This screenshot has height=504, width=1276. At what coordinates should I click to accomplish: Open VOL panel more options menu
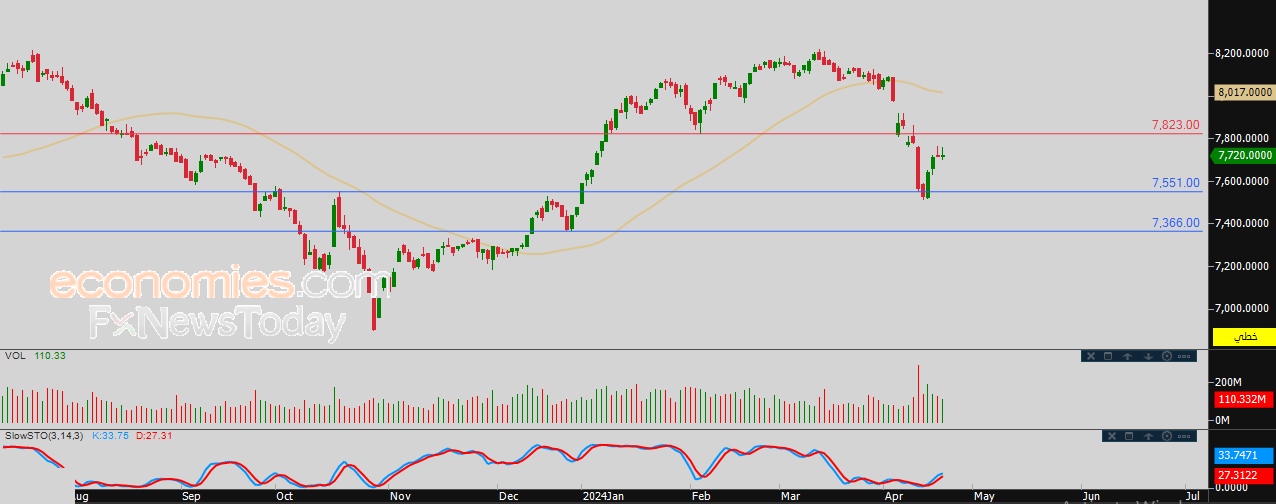click(x=1184, y=356)
